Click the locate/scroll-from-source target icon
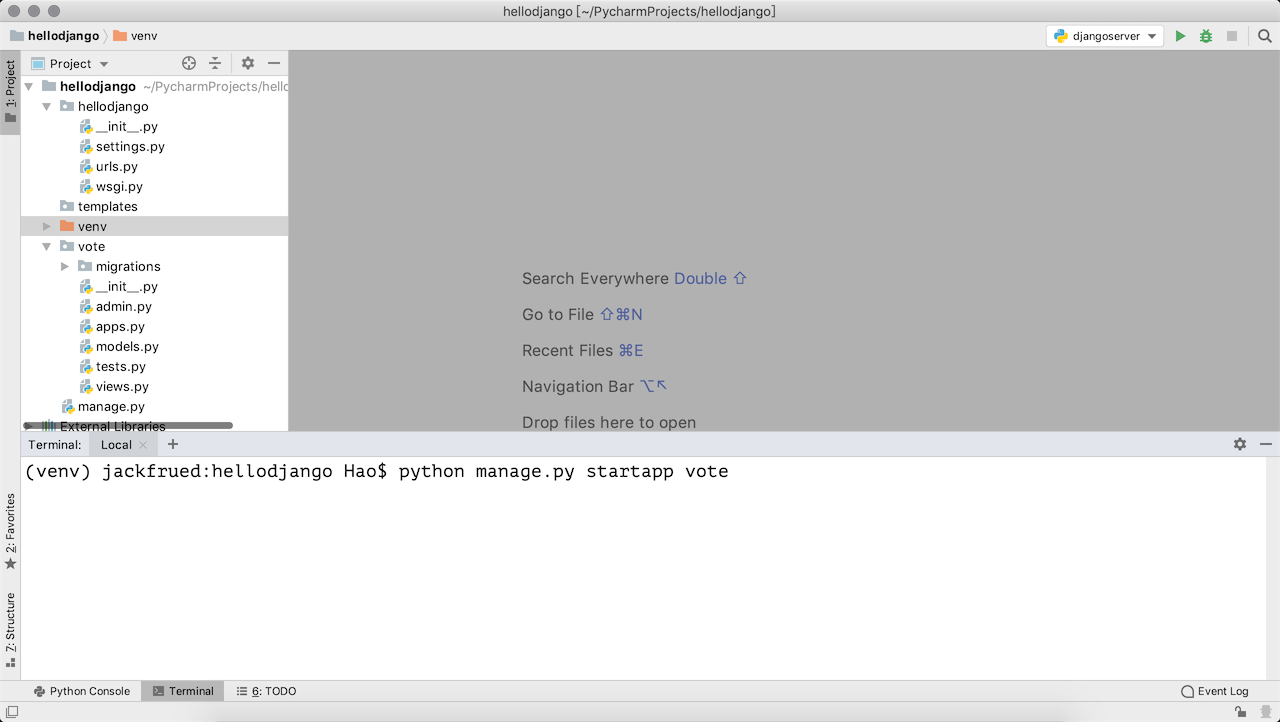 tap(189, 63)
